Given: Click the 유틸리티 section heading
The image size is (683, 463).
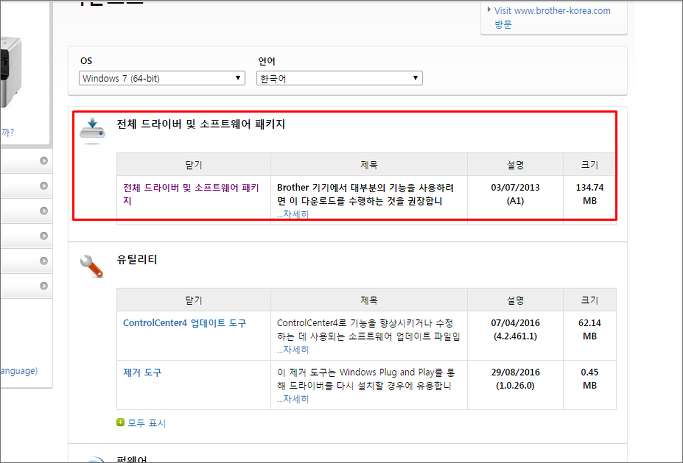Looking at the screenshot, I should 137,260.
